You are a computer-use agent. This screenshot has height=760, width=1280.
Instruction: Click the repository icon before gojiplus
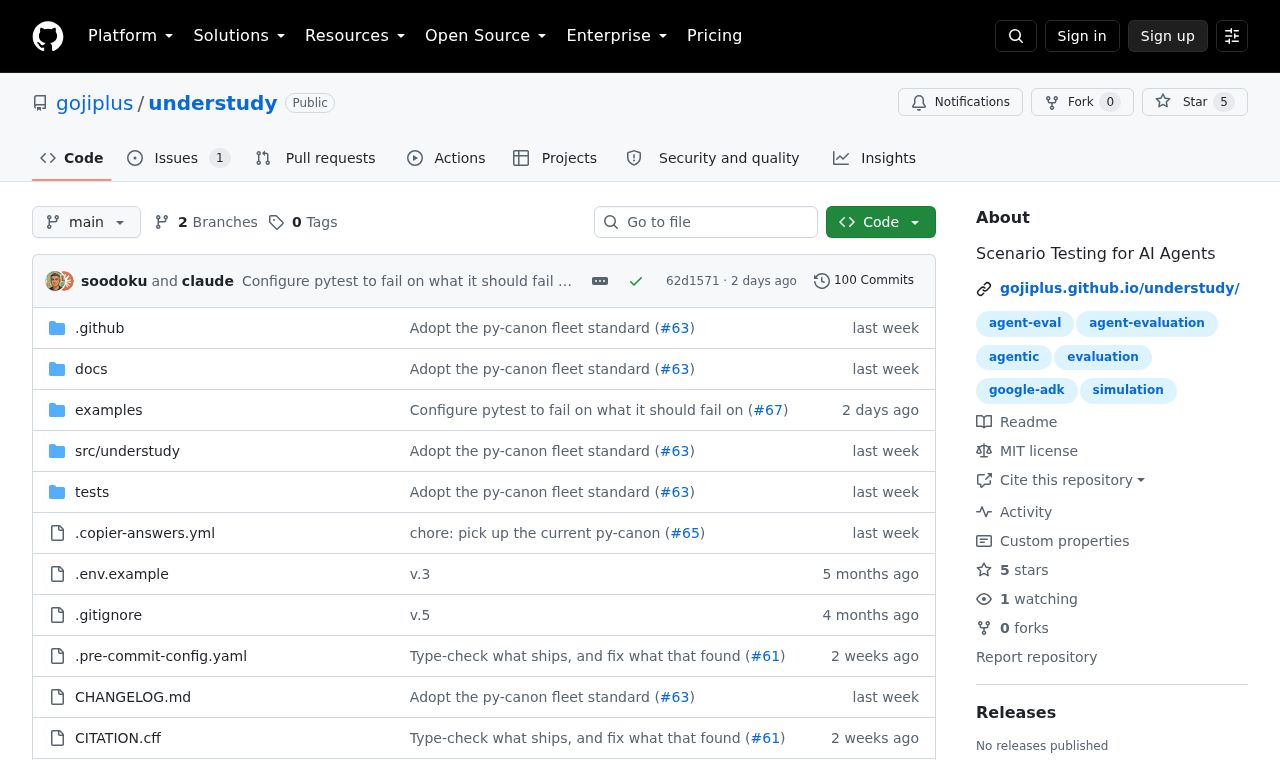coord(40,103)
